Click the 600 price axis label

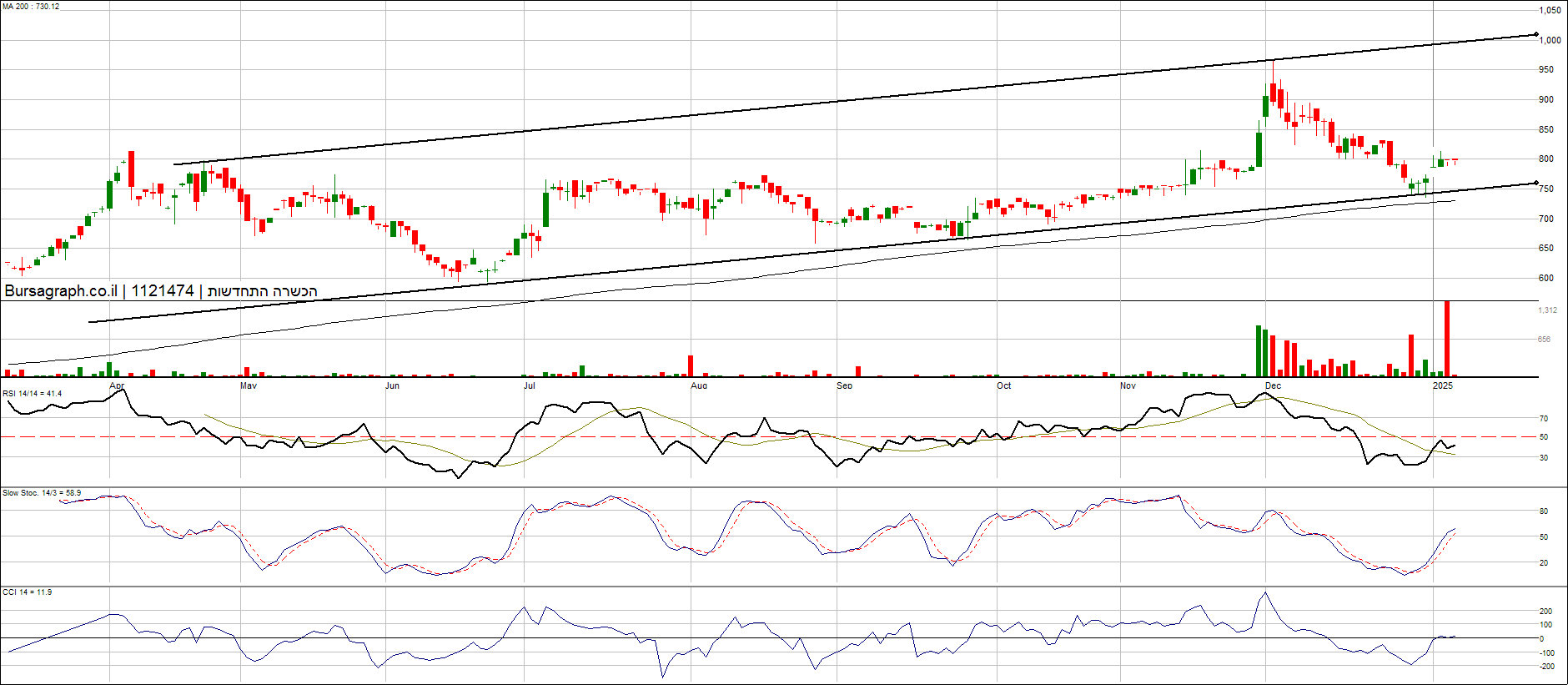pos(1546,279)
